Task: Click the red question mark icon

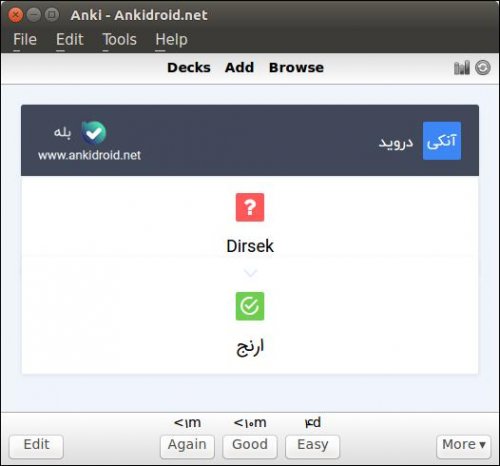Action: (x=250, y=207)
